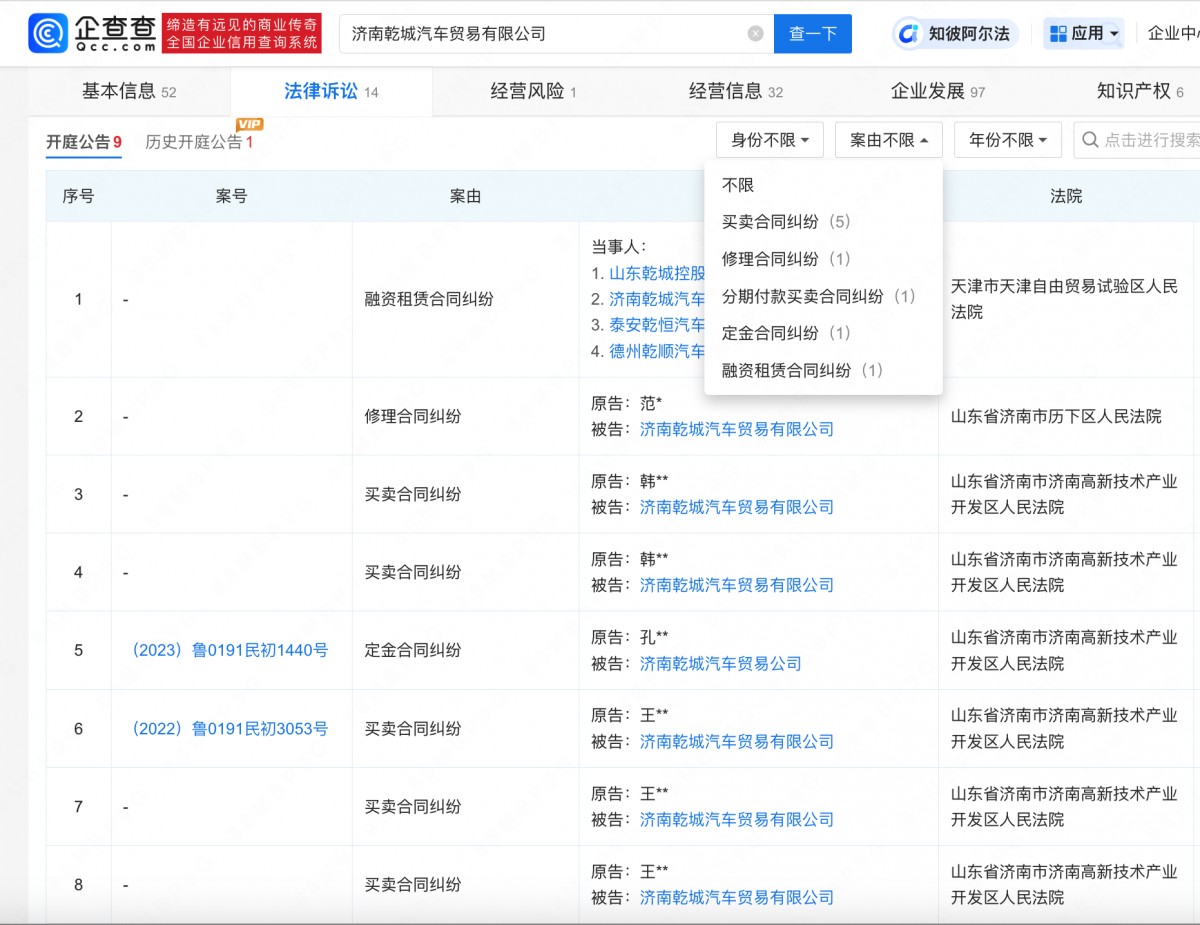Collapse the 案由不限 dropdown

[x=888, y=140]
